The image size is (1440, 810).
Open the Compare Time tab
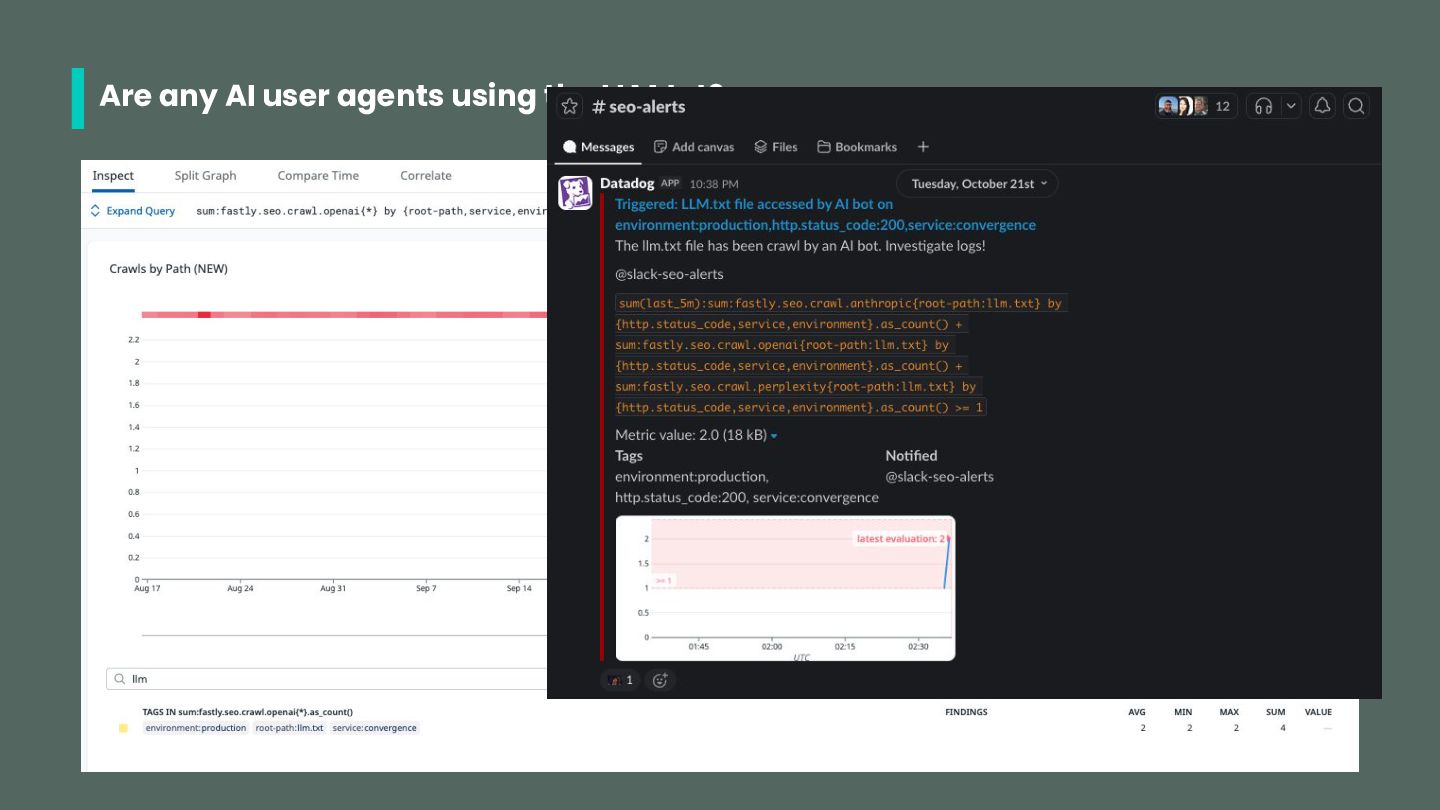(x=318, y=176)
